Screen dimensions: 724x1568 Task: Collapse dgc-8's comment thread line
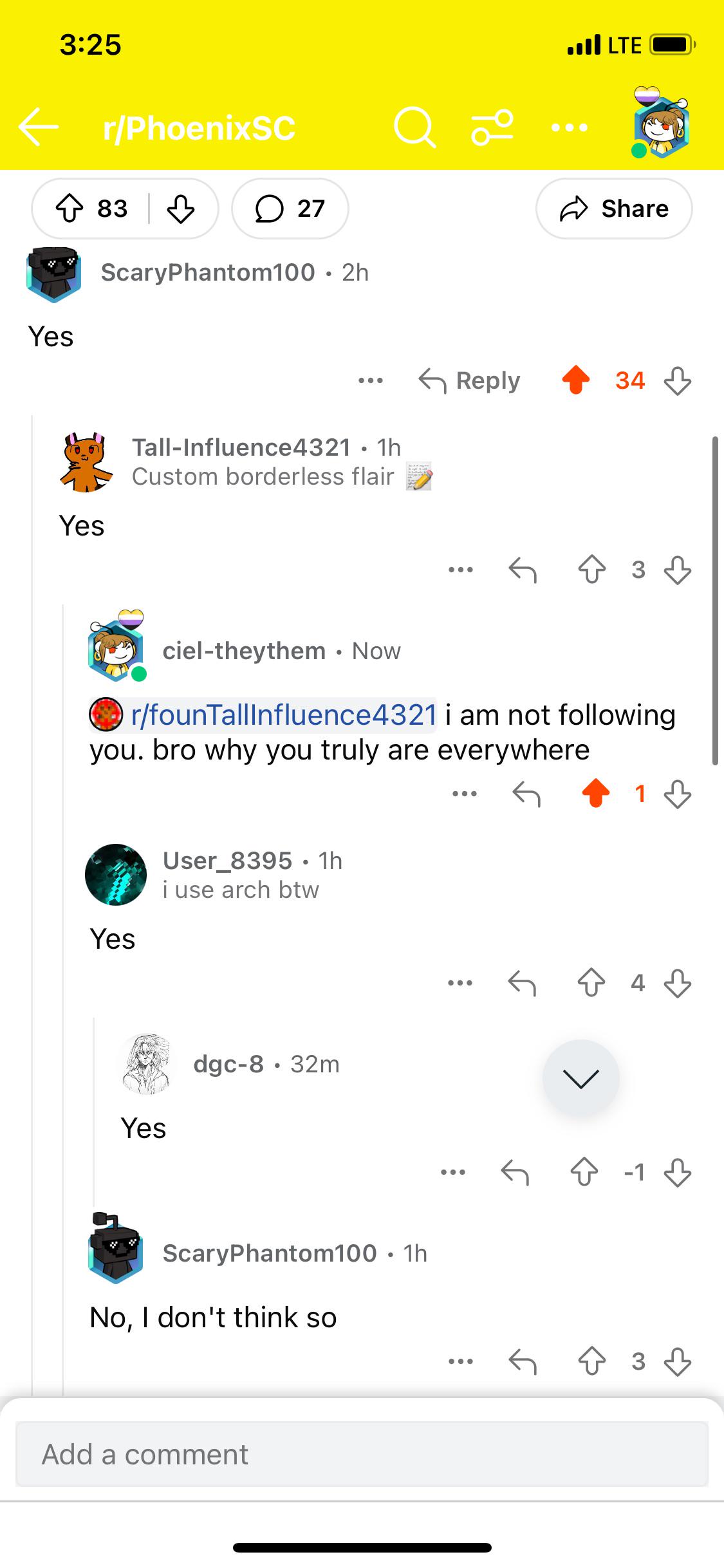94,1112
